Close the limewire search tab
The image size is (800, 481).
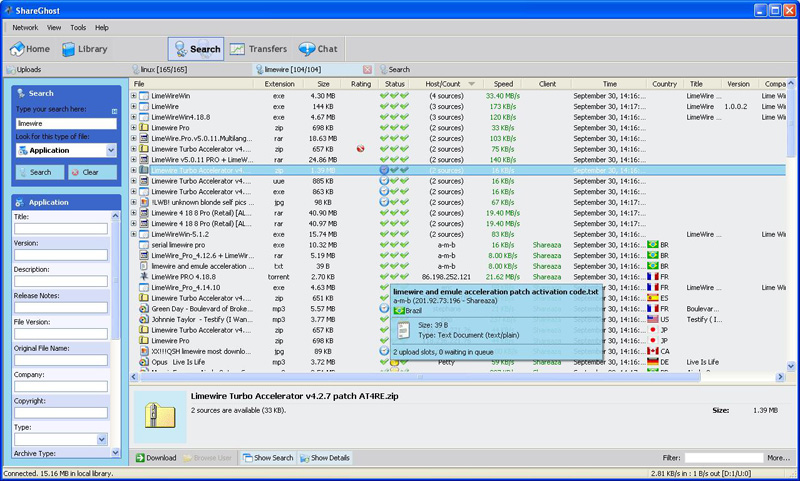tap(367, 69)
